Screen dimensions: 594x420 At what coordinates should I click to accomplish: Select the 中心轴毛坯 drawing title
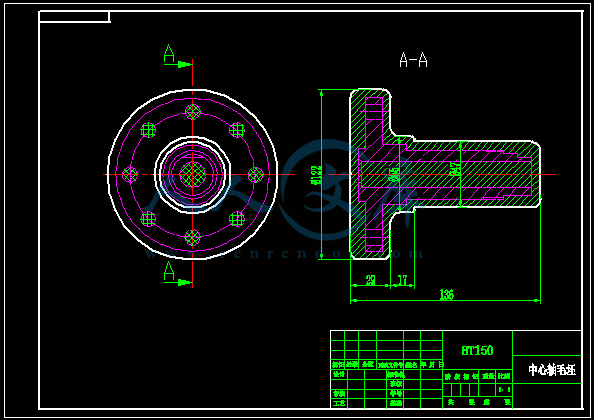(x=552, y=370)
